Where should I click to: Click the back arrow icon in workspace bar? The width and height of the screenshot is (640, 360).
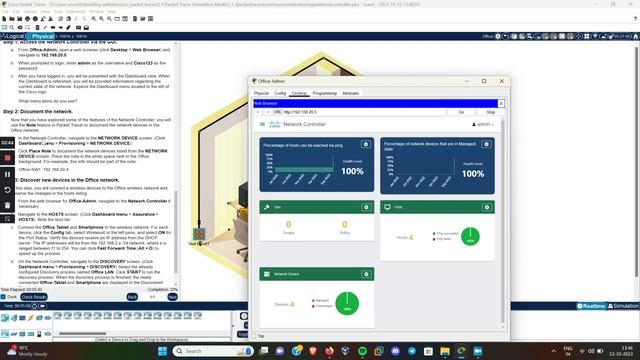pyautogui.click(x=506, y=36)
